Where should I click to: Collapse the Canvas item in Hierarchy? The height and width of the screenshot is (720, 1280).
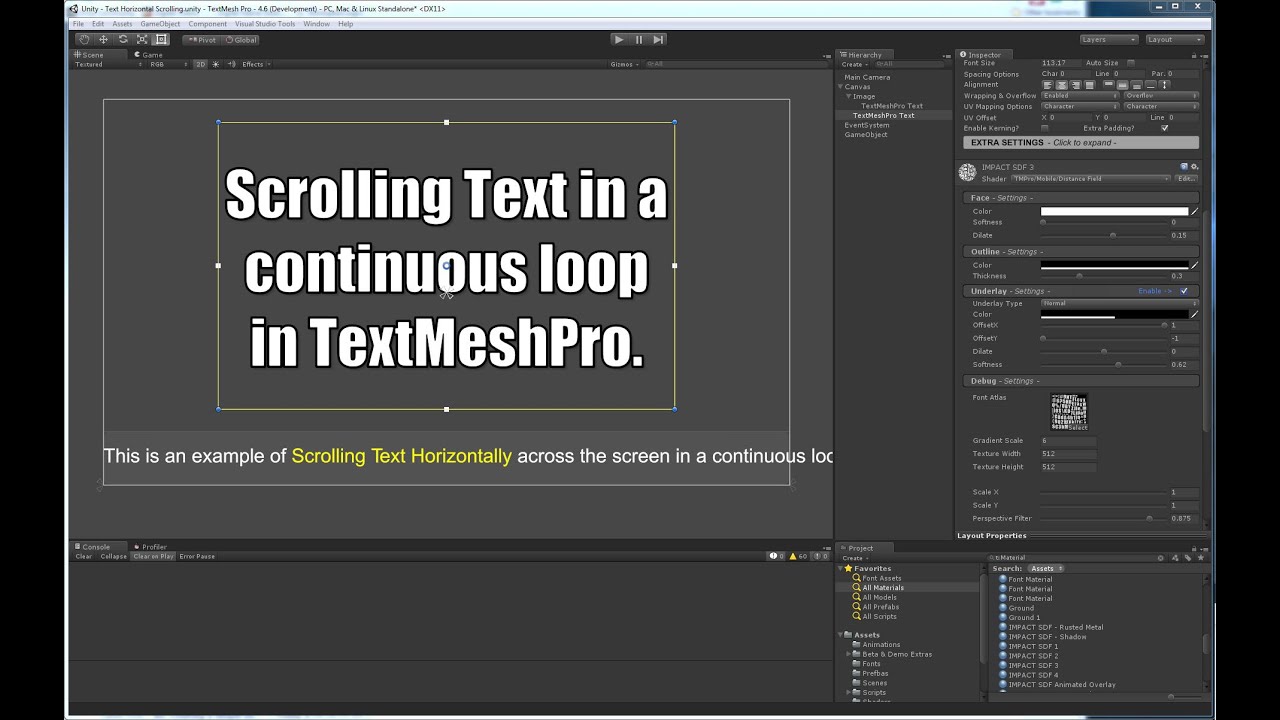point(841,87)
